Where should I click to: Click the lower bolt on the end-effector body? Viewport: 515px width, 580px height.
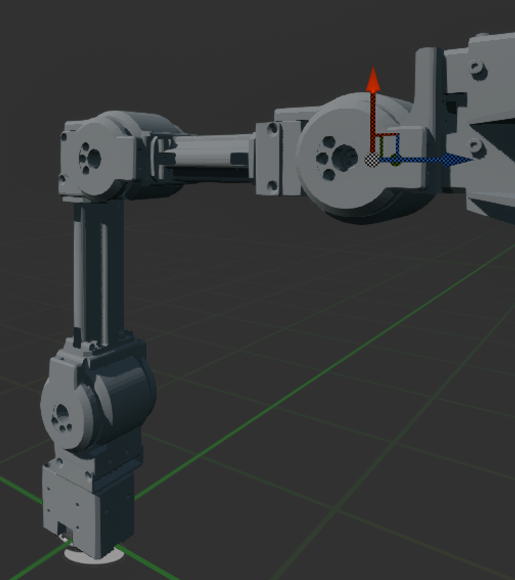tap(474, 145)
